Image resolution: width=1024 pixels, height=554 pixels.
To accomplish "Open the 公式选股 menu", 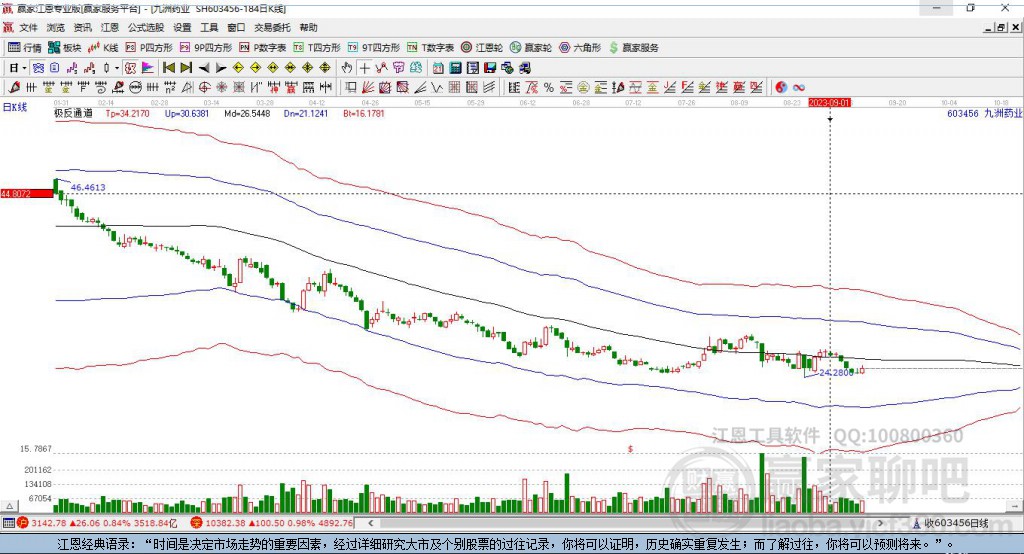I will click(146, 27).
